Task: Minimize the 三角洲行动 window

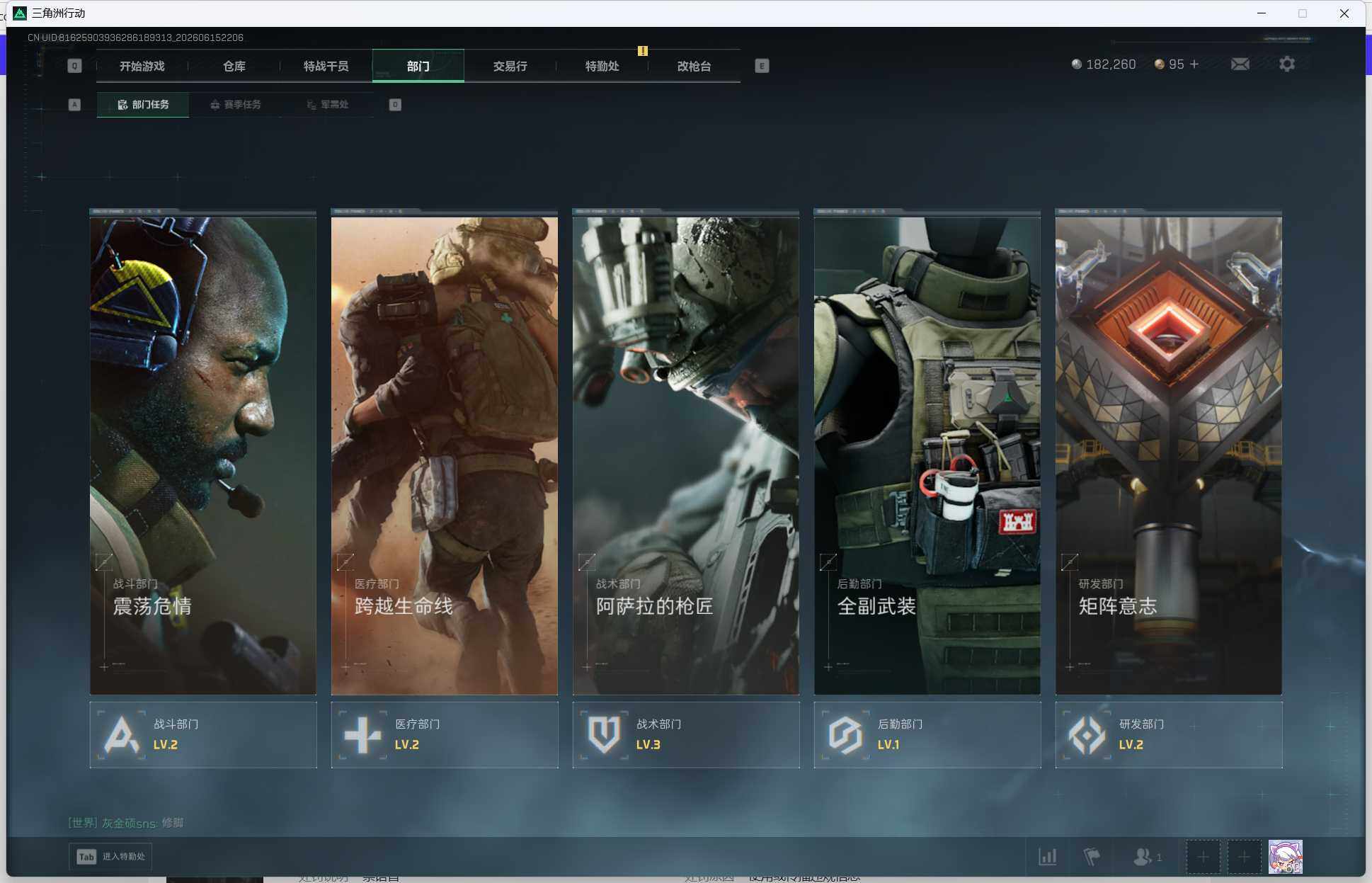Action: click(x=1261, y=13)
